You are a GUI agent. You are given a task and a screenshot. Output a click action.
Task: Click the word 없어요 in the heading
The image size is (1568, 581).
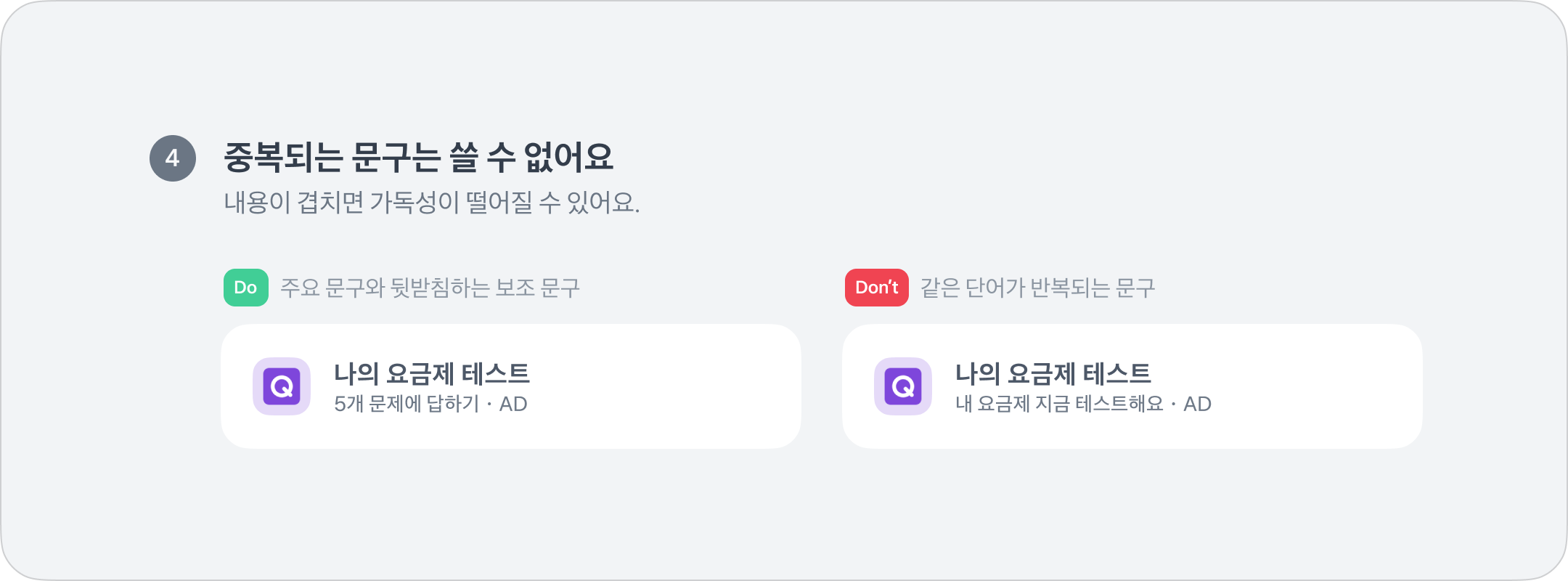pos(569,158)
